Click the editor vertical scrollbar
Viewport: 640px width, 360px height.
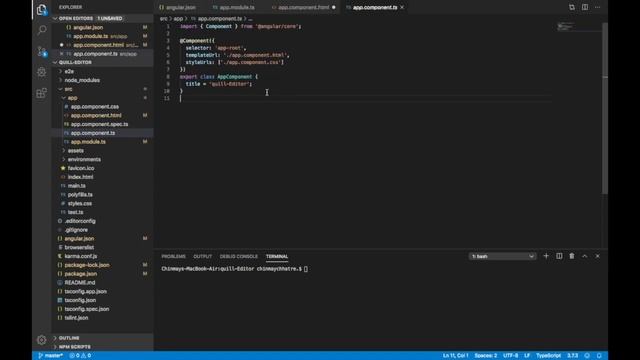point(605,108)
